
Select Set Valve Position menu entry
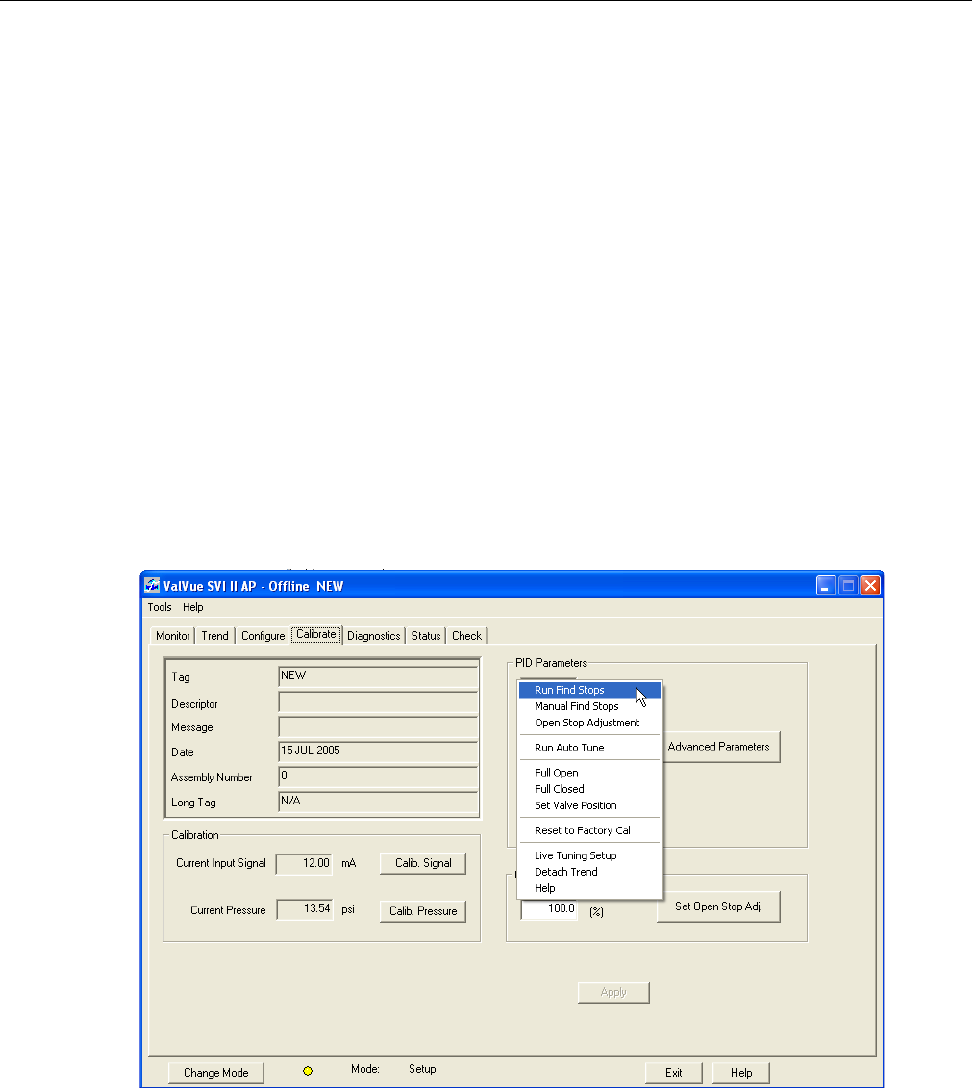[590, 806]
